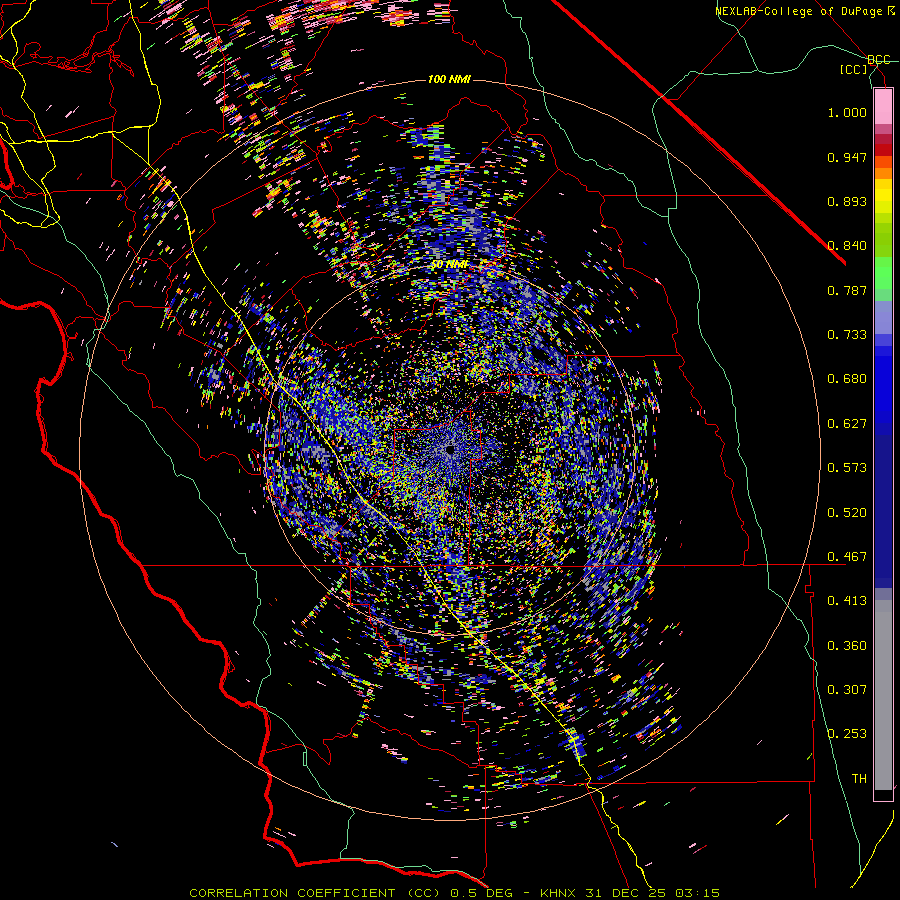This screenshot has height=900, width=900.
Task: Click the CORRELATION COEFFICIENT caption text
Action: tap(292, 893)
